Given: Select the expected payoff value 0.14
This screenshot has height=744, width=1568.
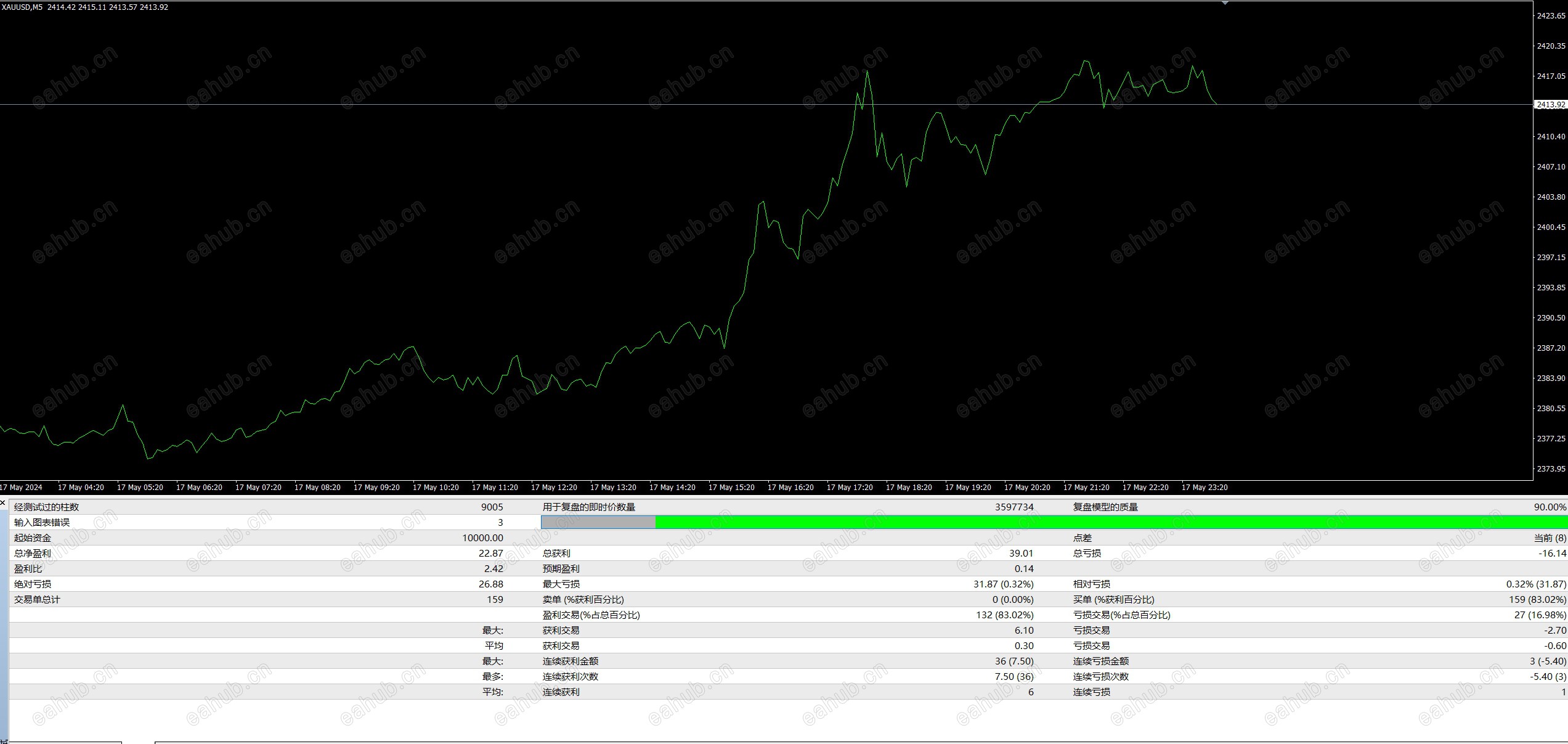Looking at the screenshot, I should [1025, 569].
